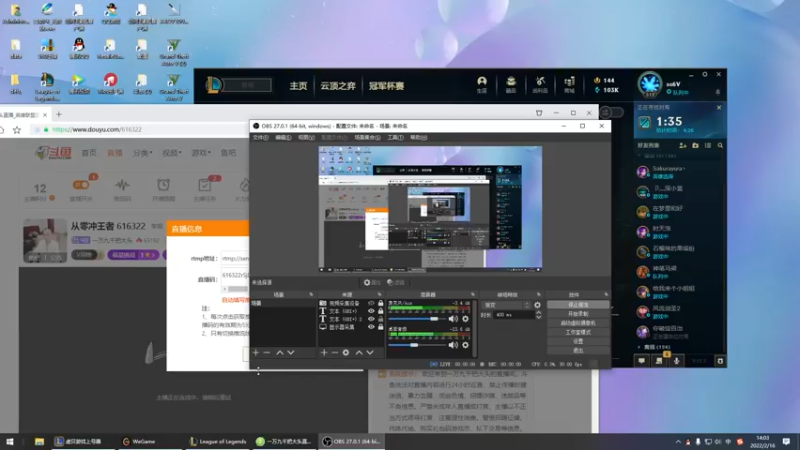Move source up in OBS sources panel
The image size is (800, 450).
click(359, 353)
